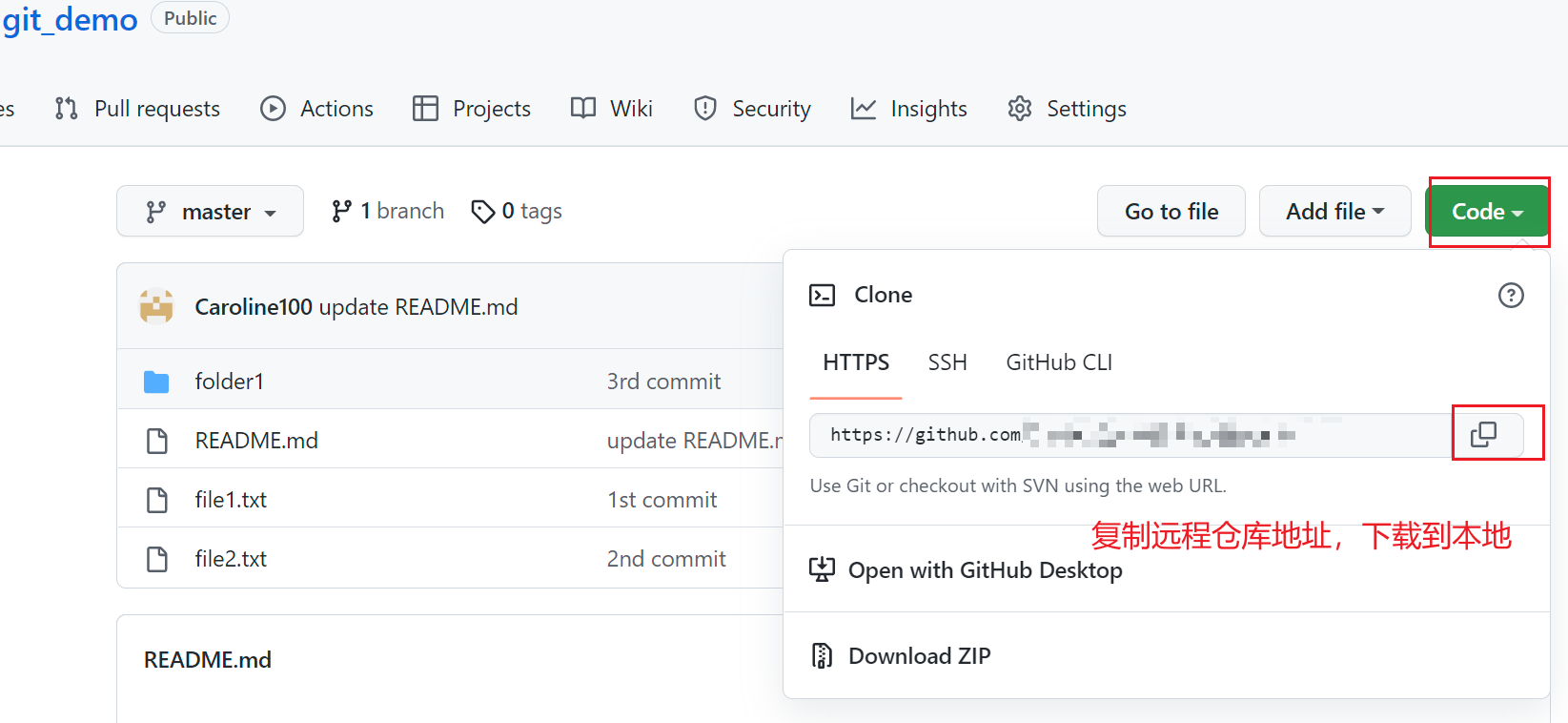Click the file2.txt file icon

(x=157, y=559)
